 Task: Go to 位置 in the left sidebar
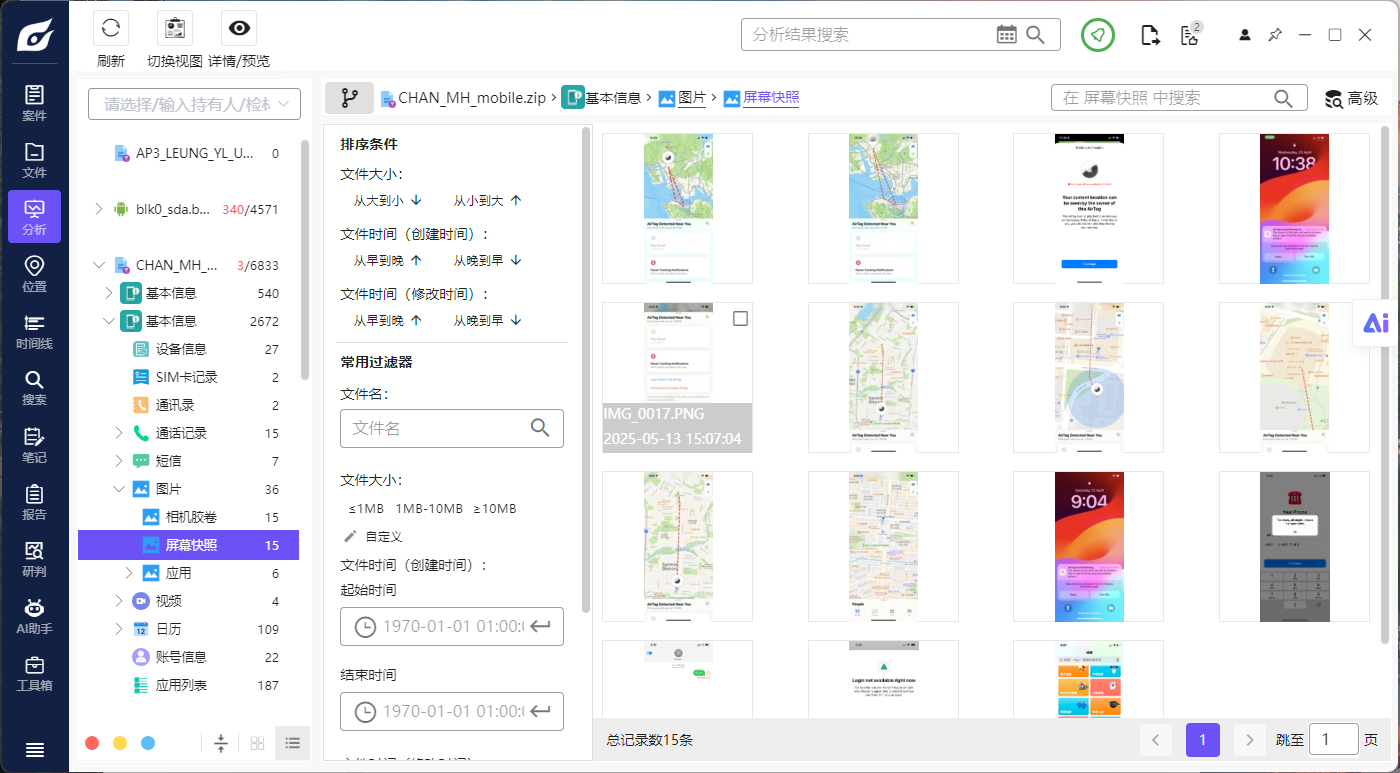(x=34, y=273)
